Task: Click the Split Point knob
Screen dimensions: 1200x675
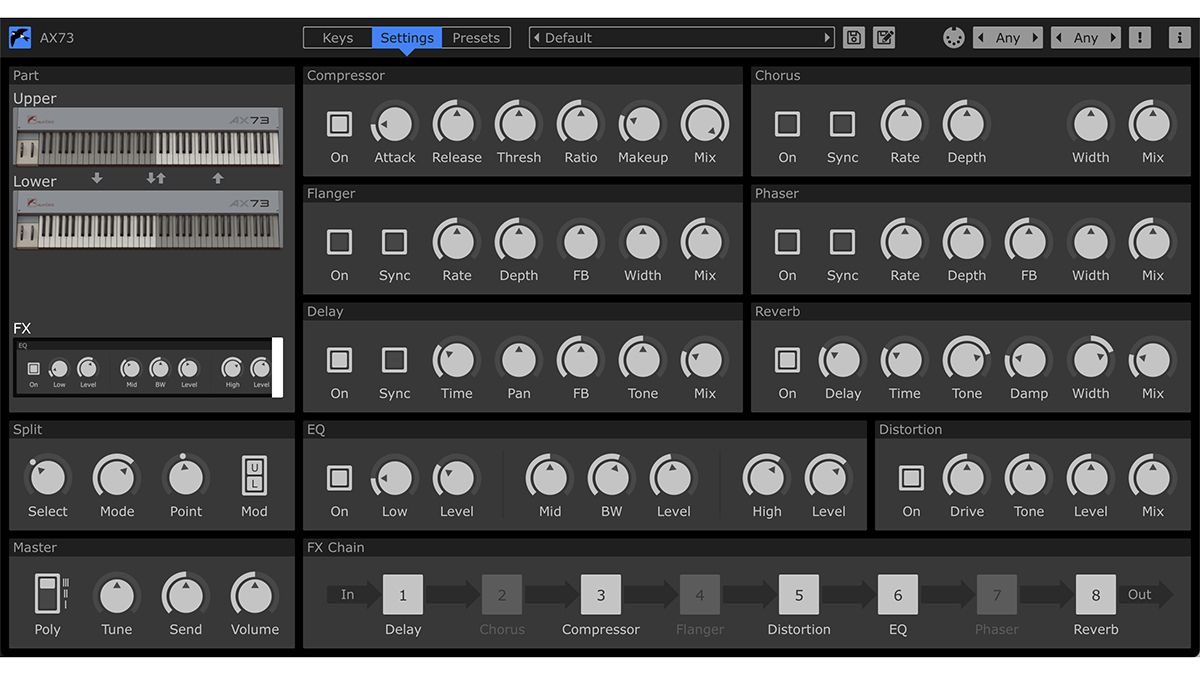Action: [186, 478]
